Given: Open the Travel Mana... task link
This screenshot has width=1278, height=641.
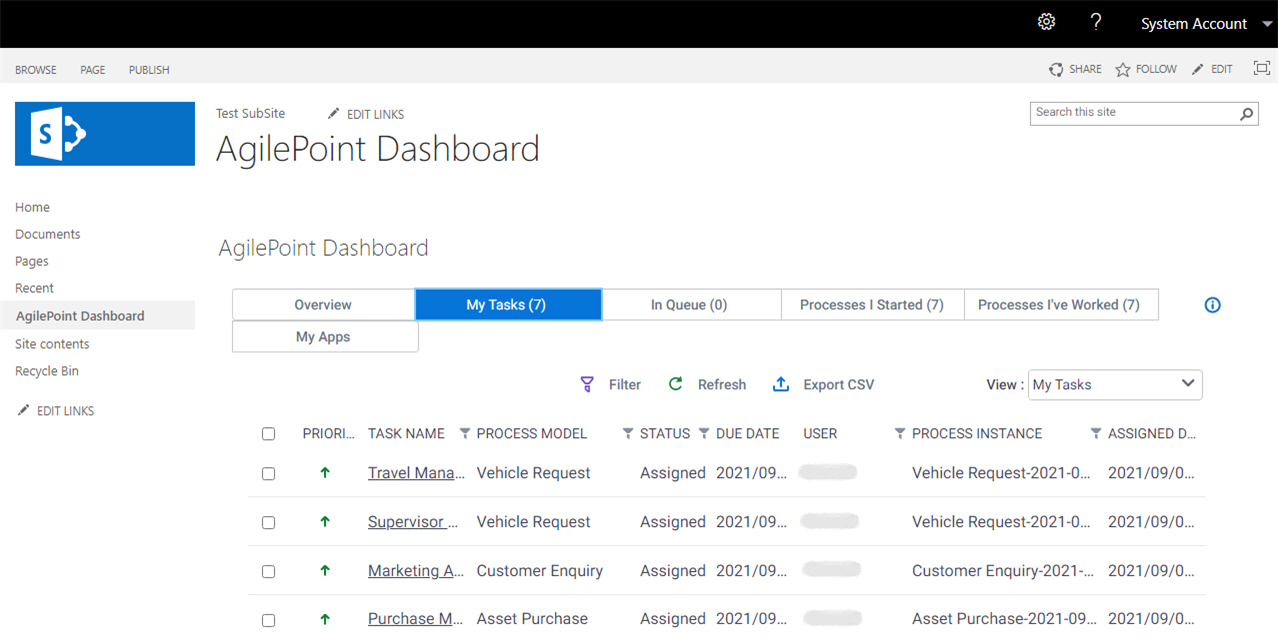Looking at the screenshot, I should click(416, 473).
